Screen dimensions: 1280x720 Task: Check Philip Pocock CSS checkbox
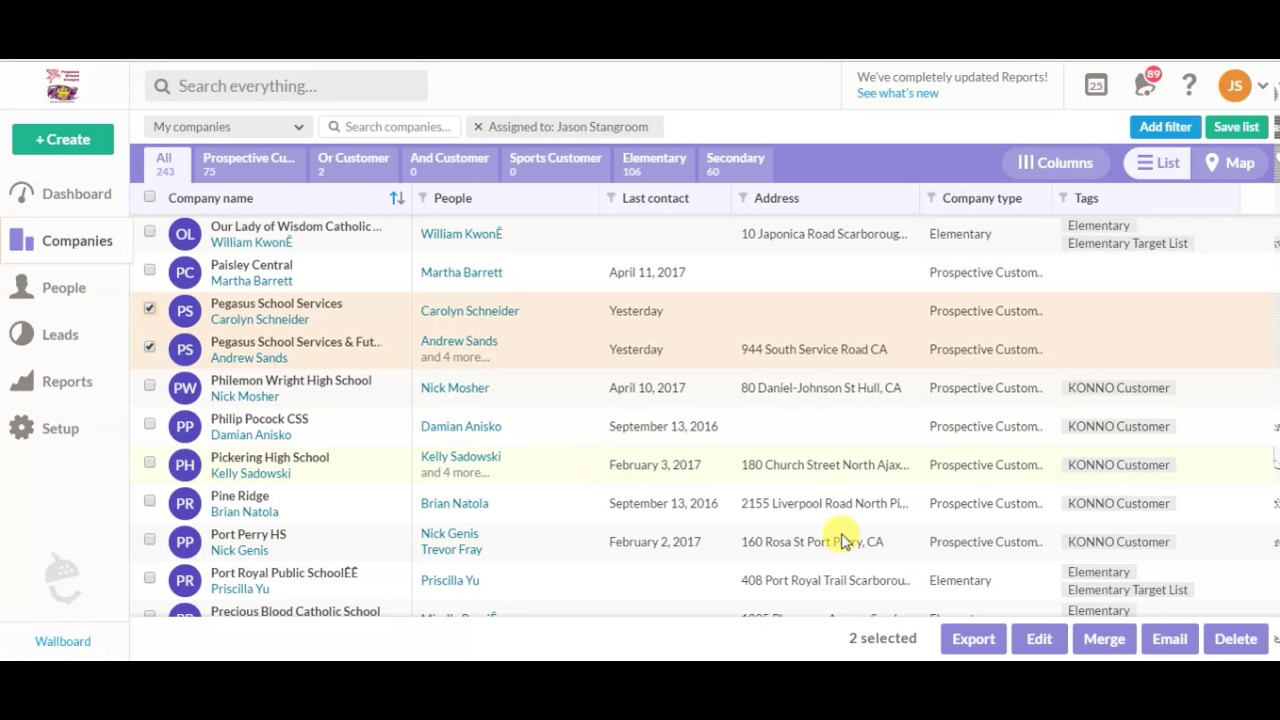pyautogui.click(x=150, y=423)
